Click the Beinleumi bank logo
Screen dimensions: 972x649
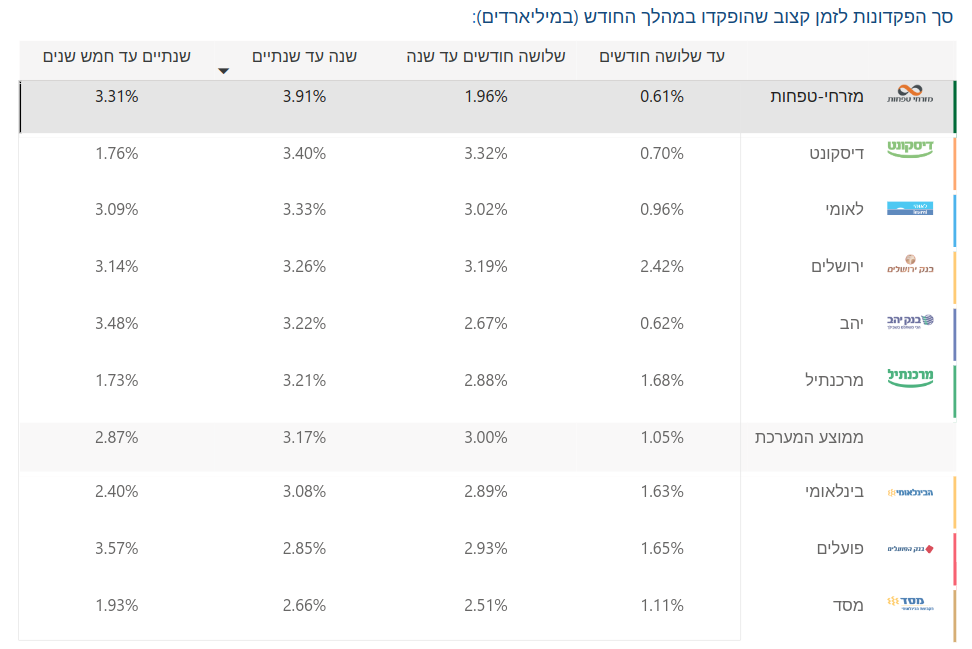pos(909,492)
